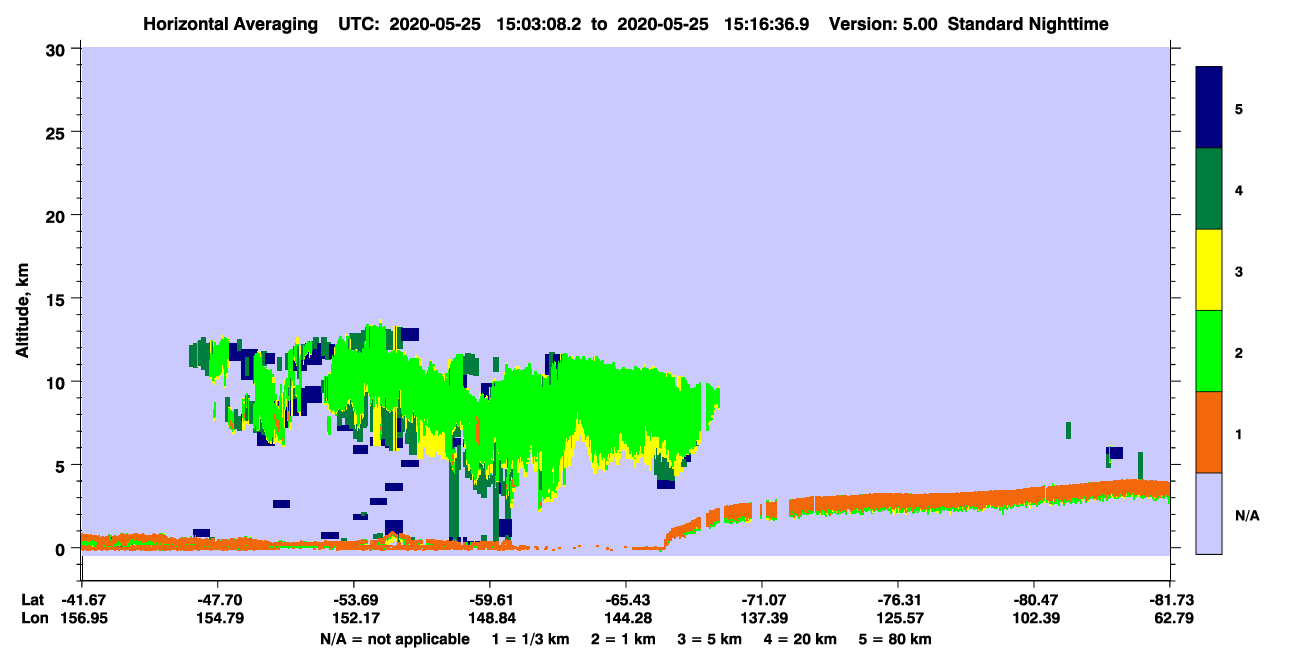Image resolution: width=1300 pixels, height=667 pixels.
Task: Click the color bar label '3'
Action: 1239,272
